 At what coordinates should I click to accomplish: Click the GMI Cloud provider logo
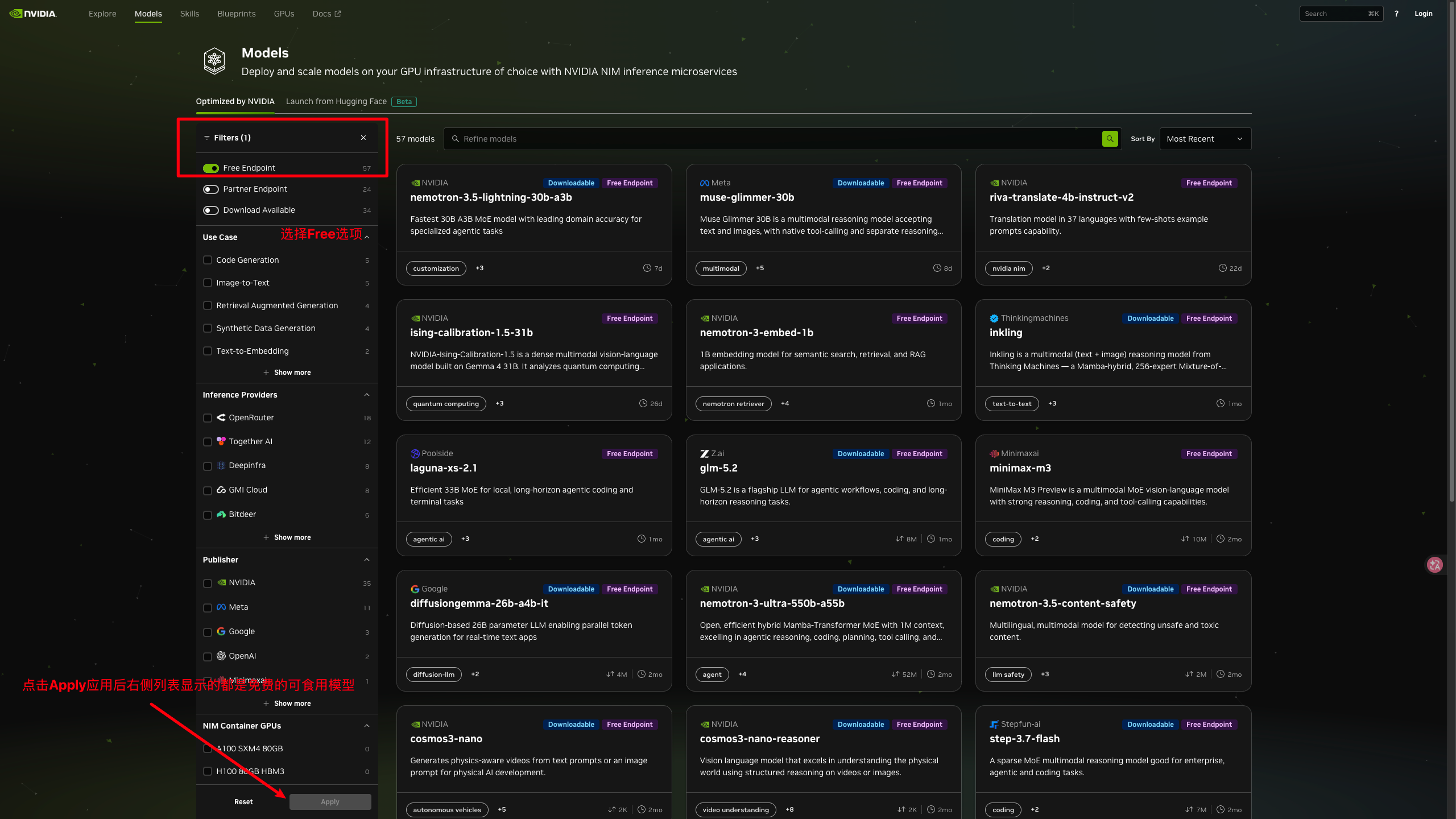[x=221, y=490]
